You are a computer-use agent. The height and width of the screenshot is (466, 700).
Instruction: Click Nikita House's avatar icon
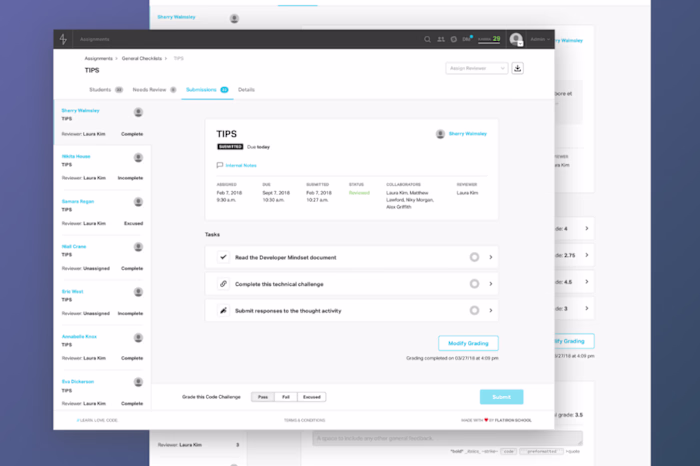[x=138, y=158]
